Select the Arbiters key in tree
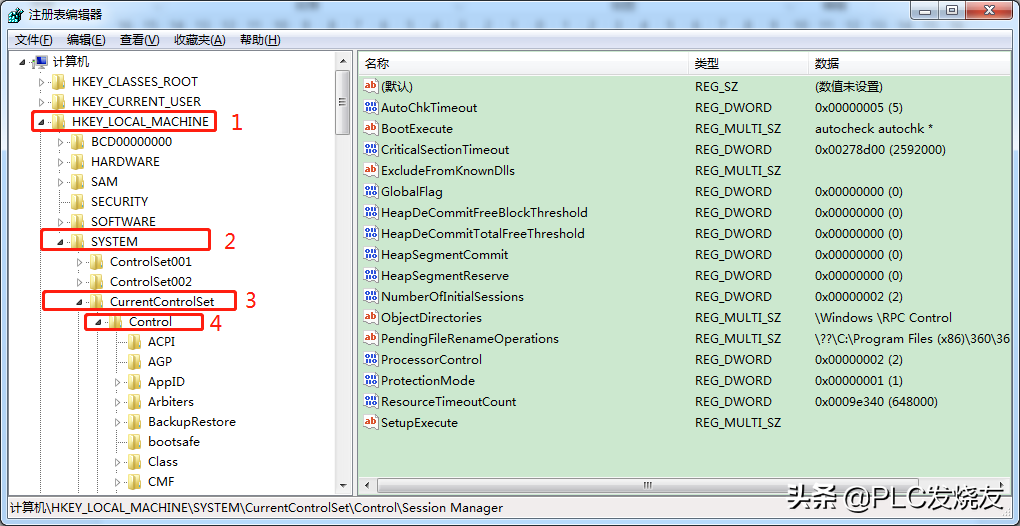The width and height of the screenshot is (1020, 526). [170, 402]
